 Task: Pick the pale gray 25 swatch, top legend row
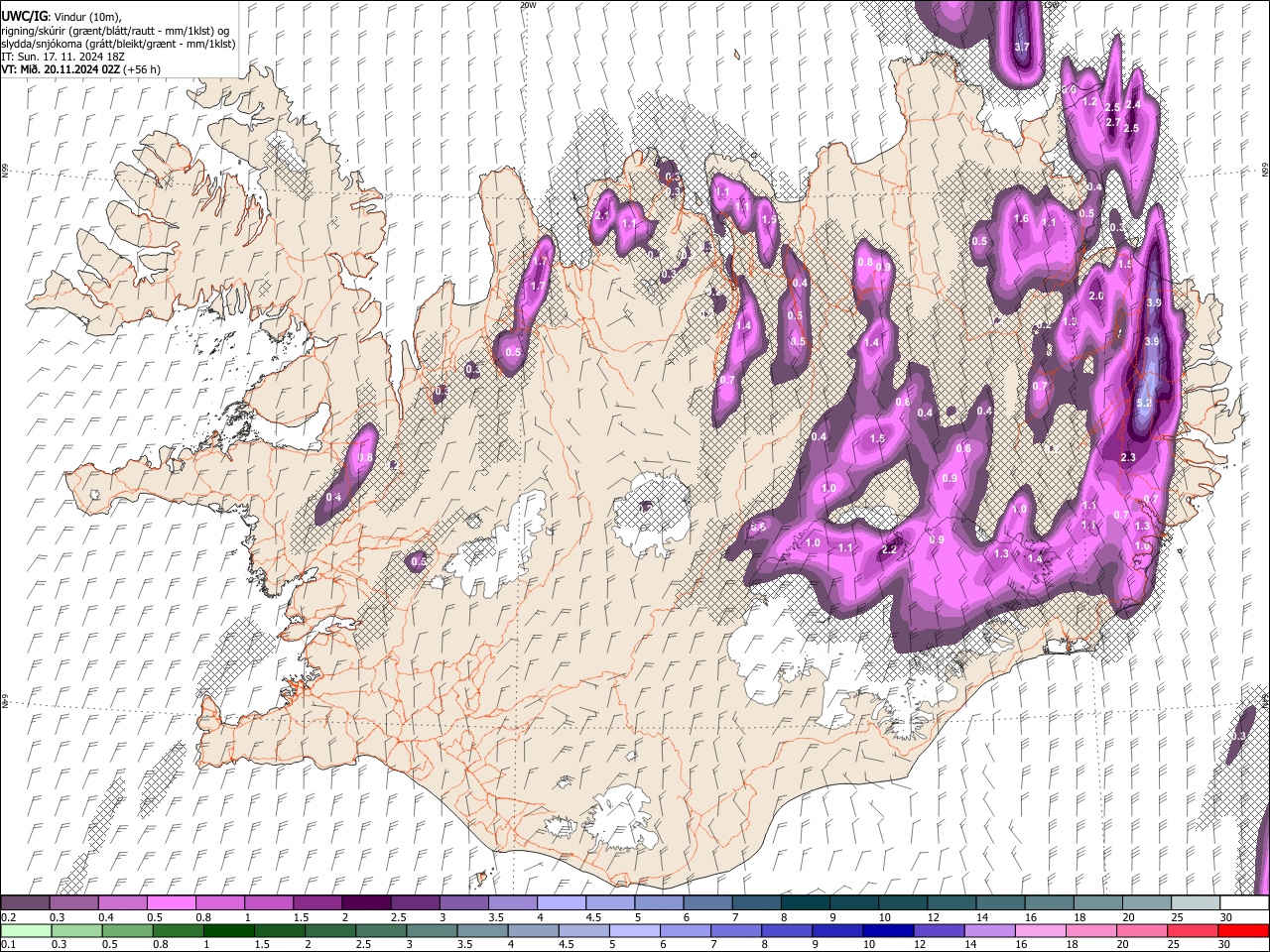pos(1196,903)
